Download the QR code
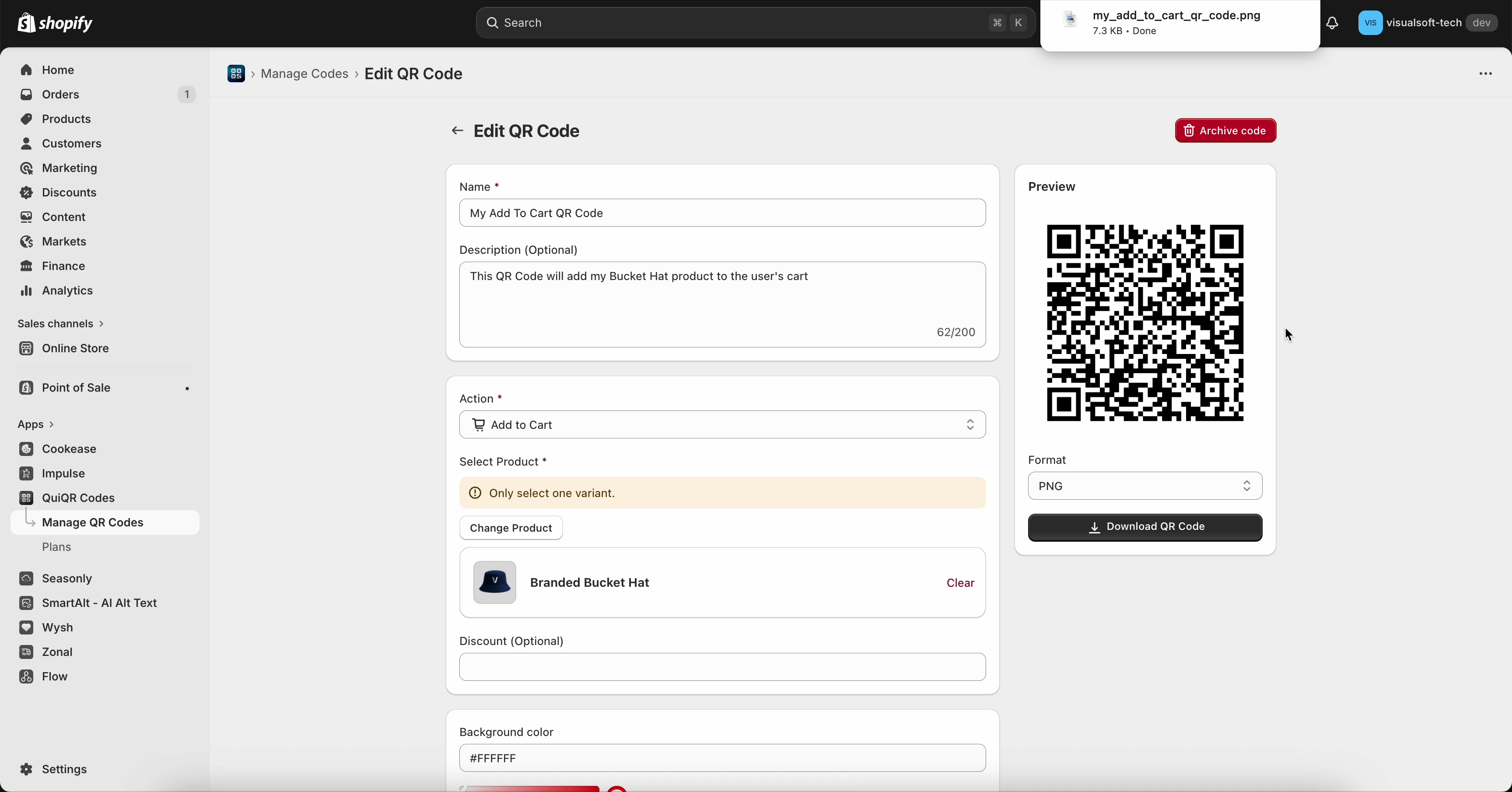 (1143, 527)
